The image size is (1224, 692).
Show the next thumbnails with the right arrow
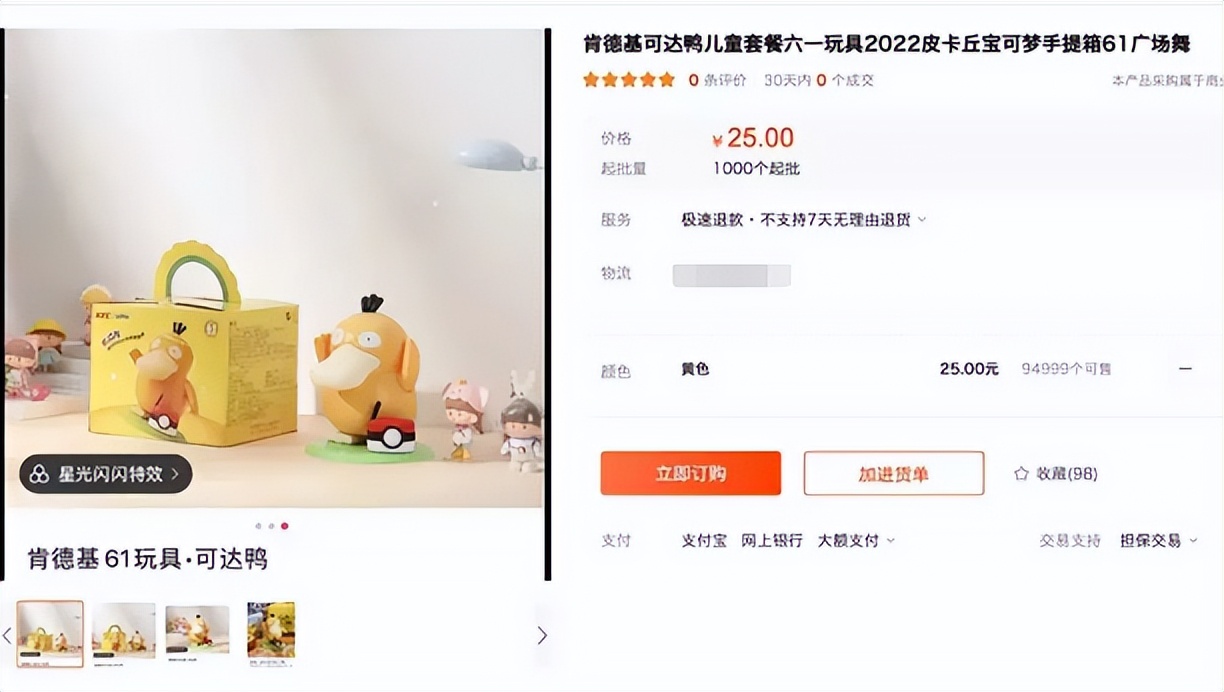pos(542,635)
